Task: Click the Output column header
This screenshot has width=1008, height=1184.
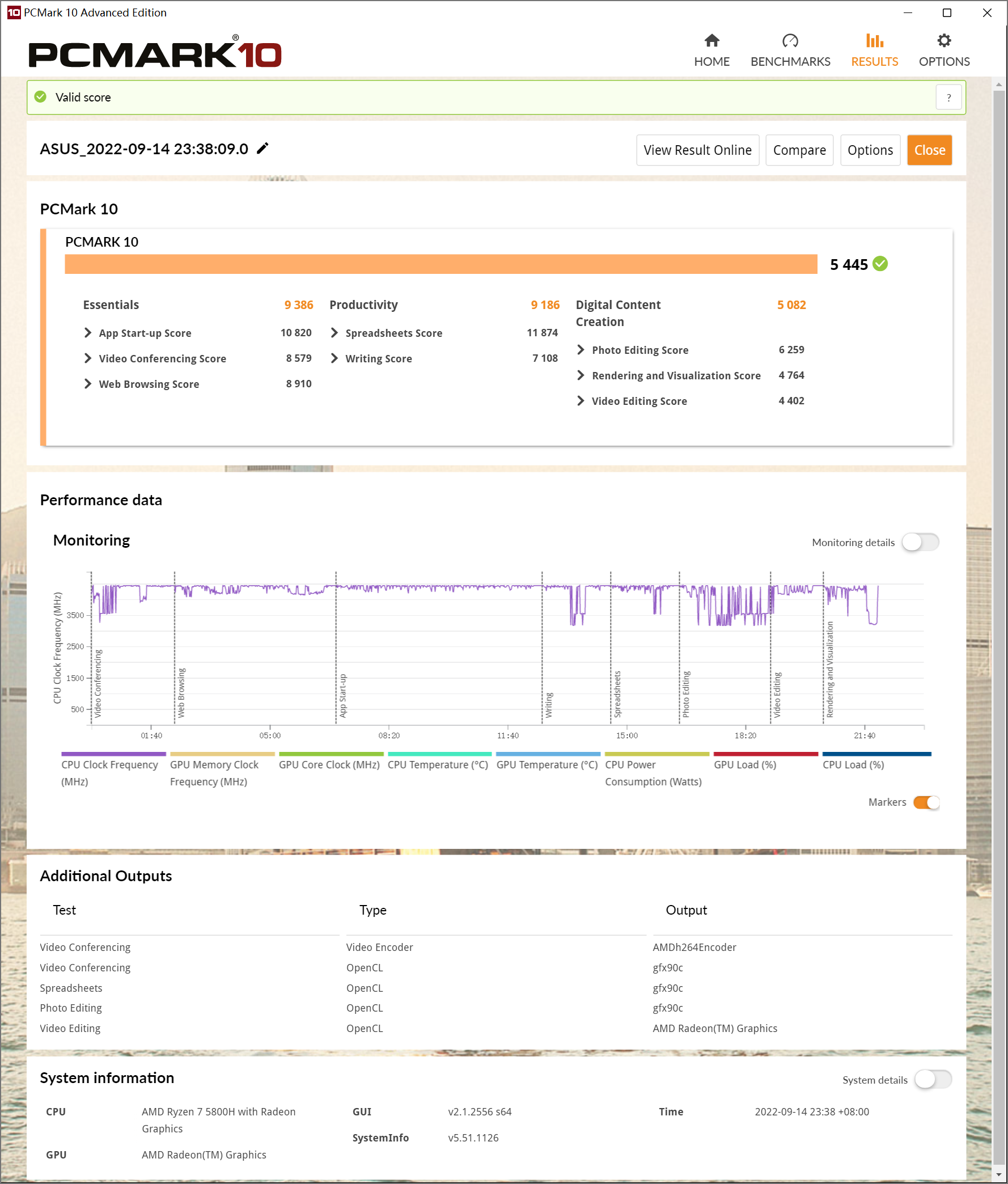Action: coord(687,910)
